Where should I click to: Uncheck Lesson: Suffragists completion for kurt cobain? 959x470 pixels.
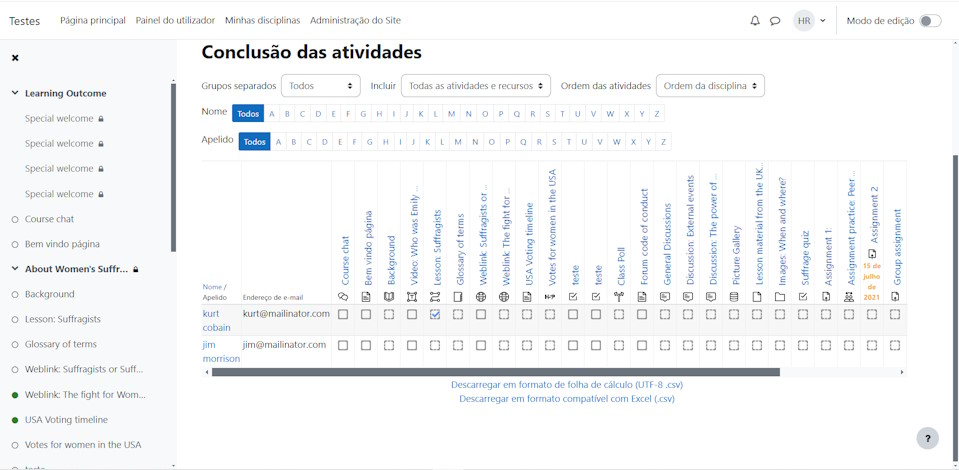435,314
